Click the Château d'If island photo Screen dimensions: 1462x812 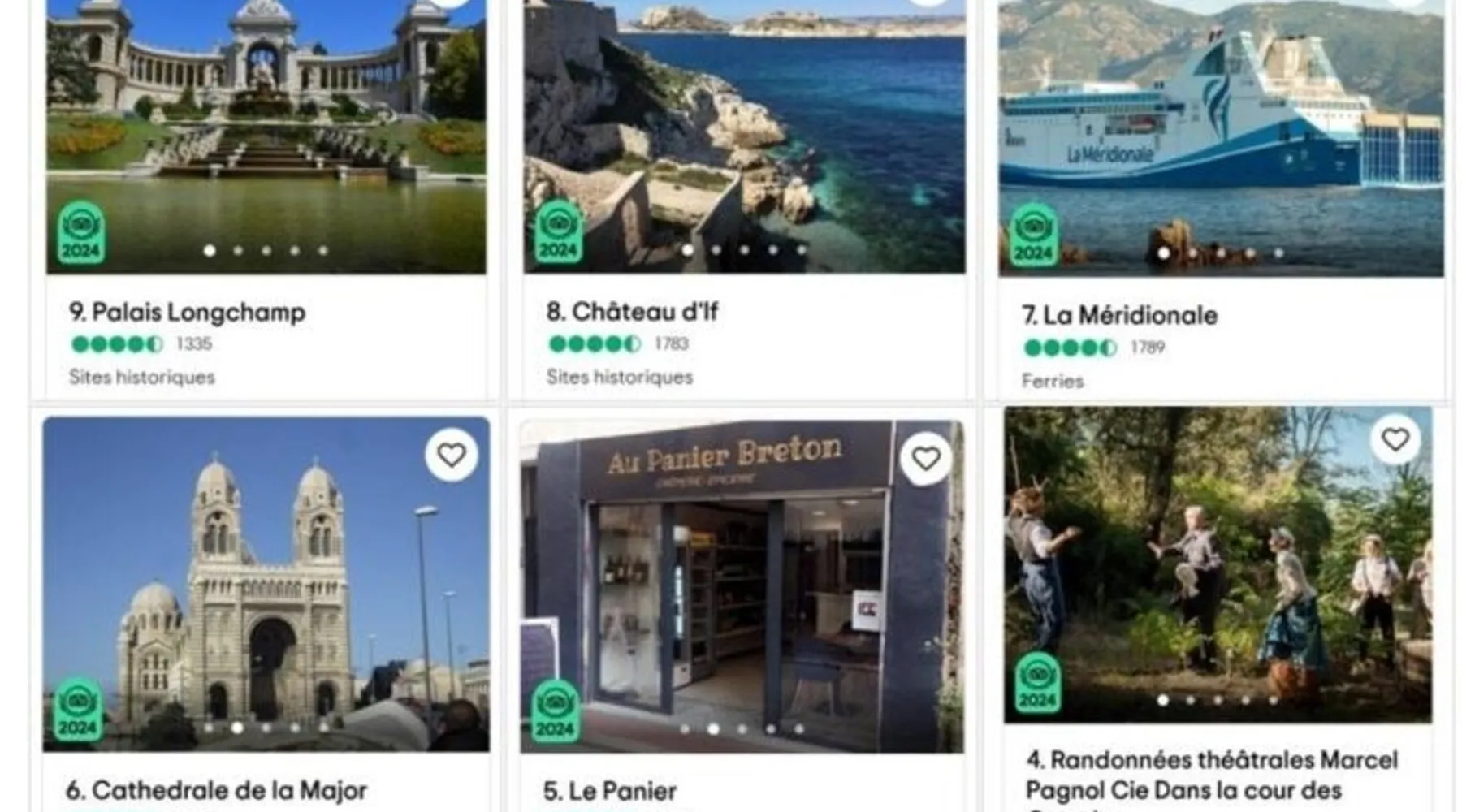[x=744, y=136]
